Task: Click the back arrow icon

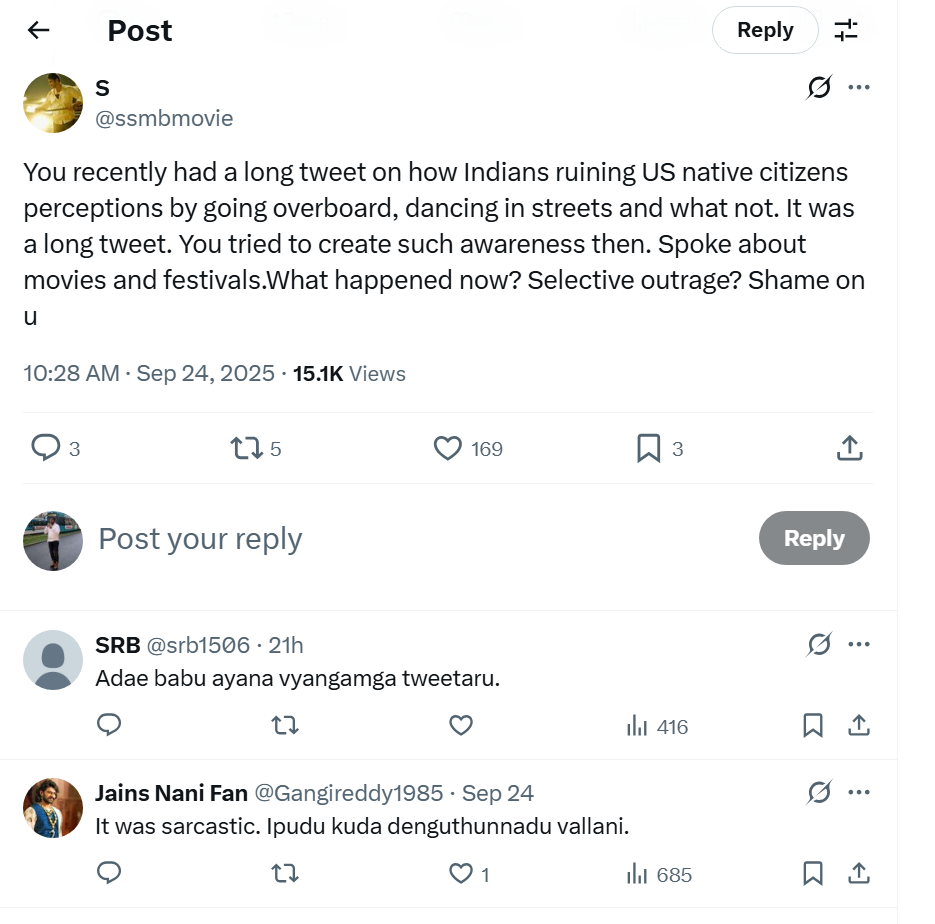Action: tap(38, 30)
